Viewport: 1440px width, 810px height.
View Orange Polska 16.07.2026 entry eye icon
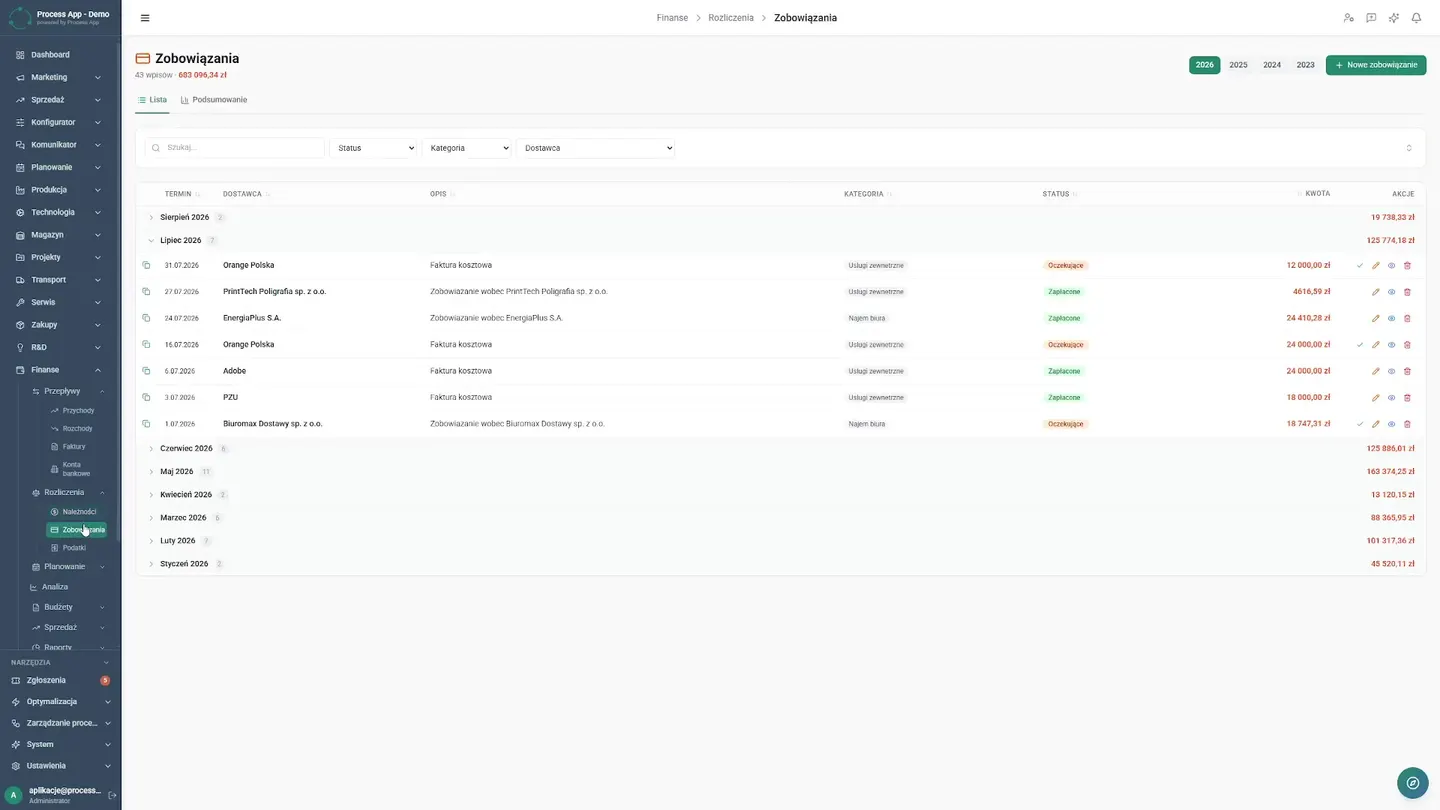pos(1392,345)
